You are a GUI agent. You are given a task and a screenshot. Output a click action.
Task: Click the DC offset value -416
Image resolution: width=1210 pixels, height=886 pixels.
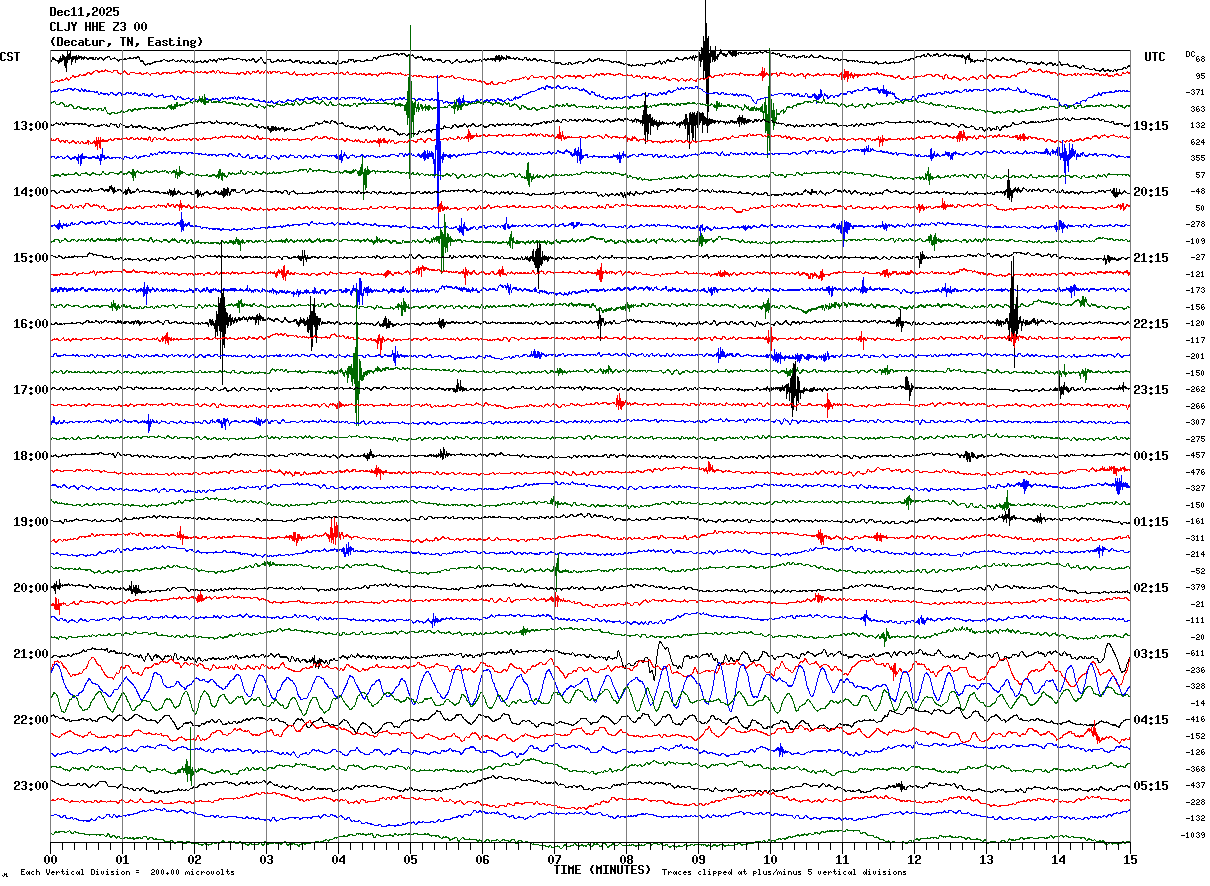pyautogui.click(x=1196, y=720)
